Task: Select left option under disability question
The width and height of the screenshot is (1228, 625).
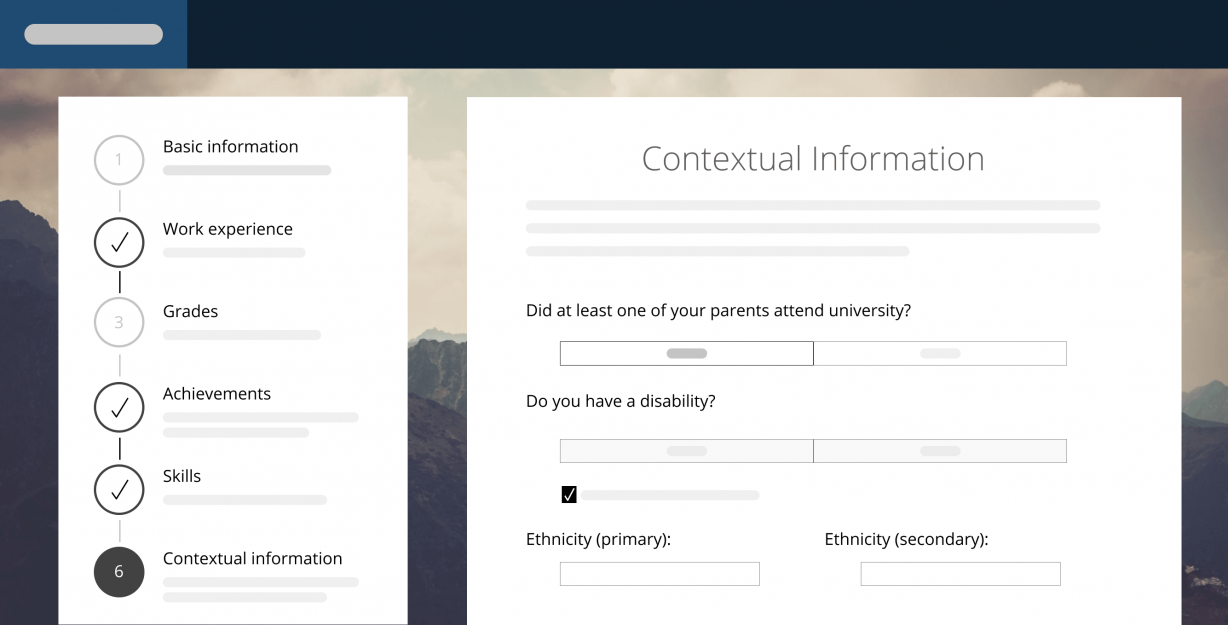Action: coord(686,451)
